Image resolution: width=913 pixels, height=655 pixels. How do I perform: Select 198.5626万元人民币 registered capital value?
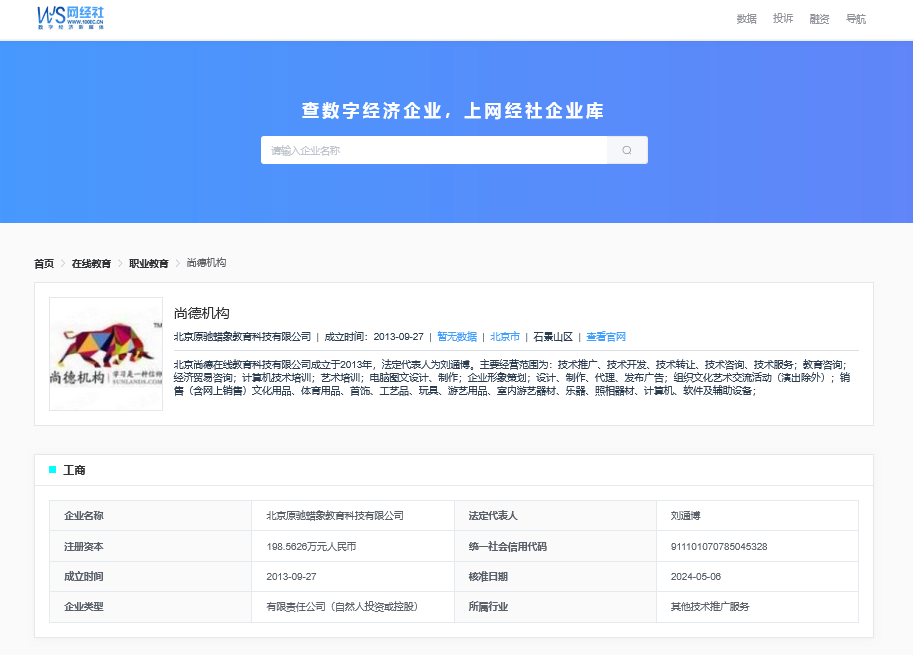pyautogui.click(x=353, y=546)
